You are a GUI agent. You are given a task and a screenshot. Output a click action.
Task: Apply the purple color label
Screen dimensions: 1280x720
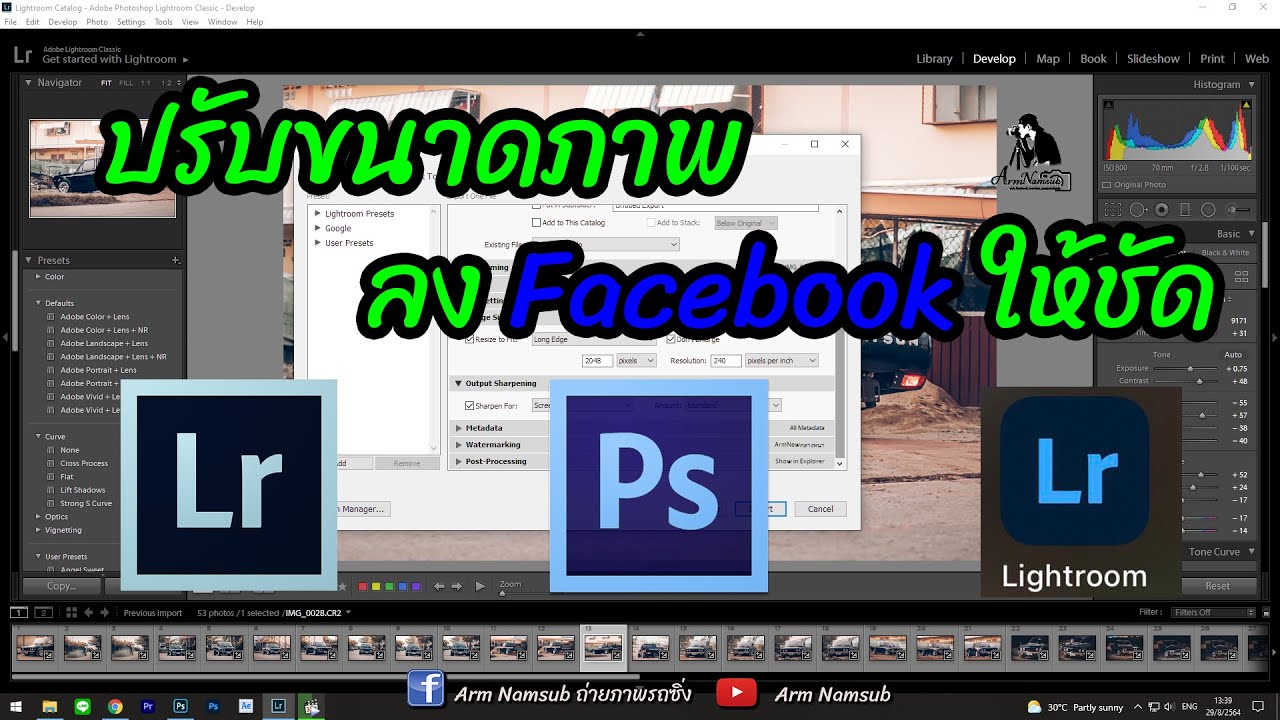click(415, 586)
